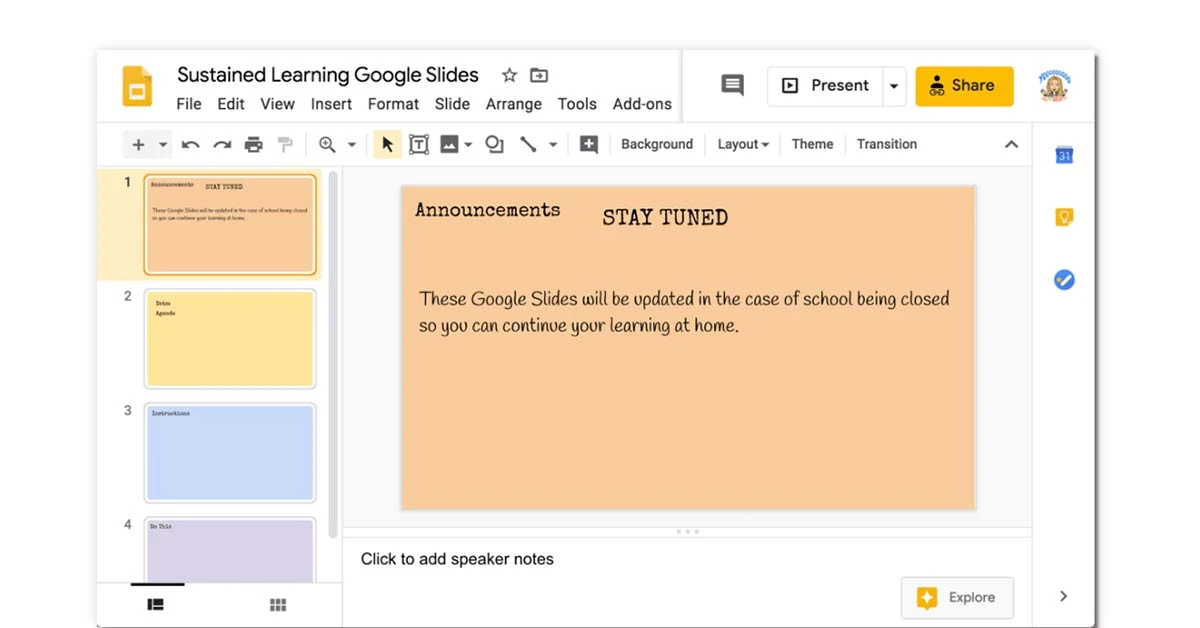Open the Explore panel
Image resolution: width=1200 pixels, height=628 pixels.
coord(957,597)
